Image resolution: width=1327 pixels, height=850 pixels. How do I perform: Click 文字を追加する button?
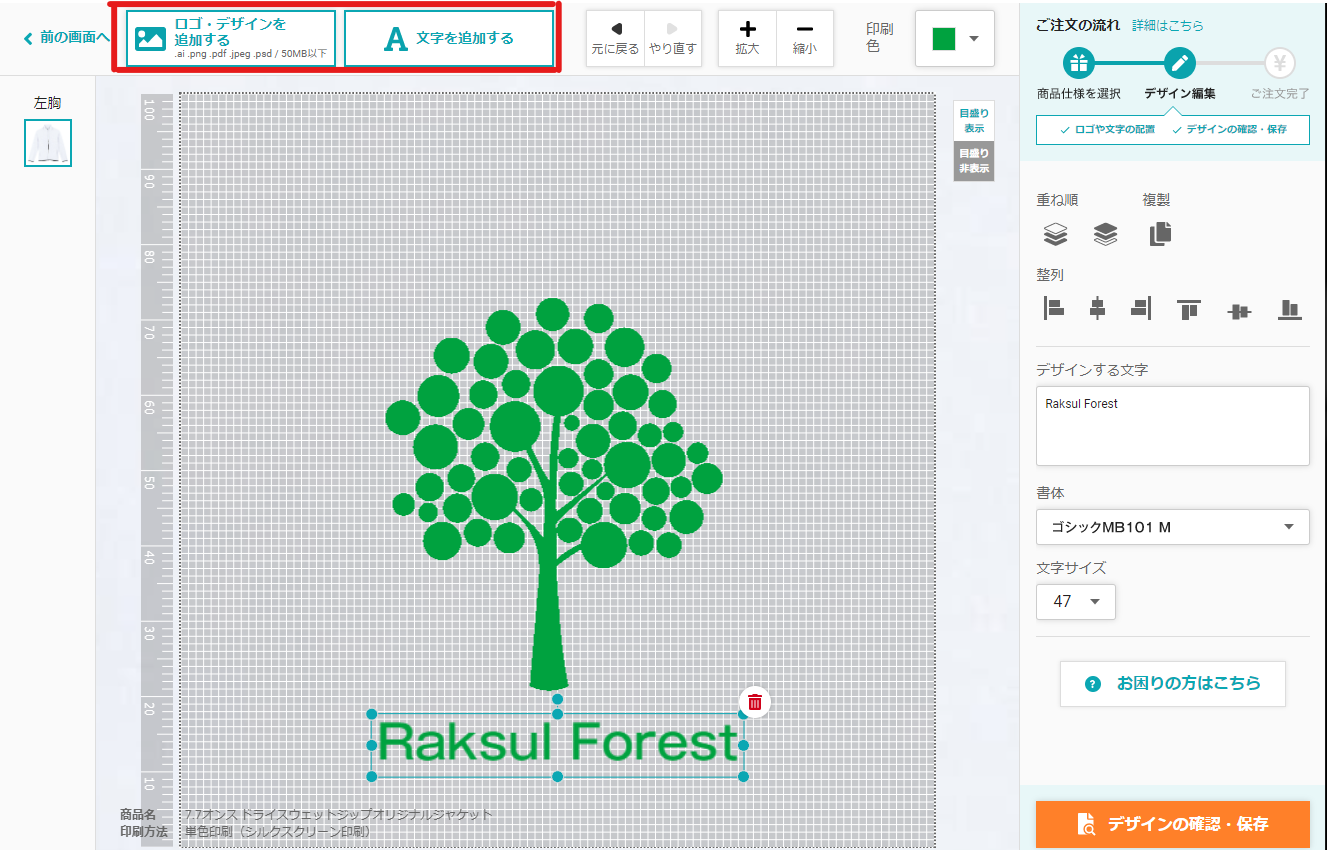[x=449, y=39]
